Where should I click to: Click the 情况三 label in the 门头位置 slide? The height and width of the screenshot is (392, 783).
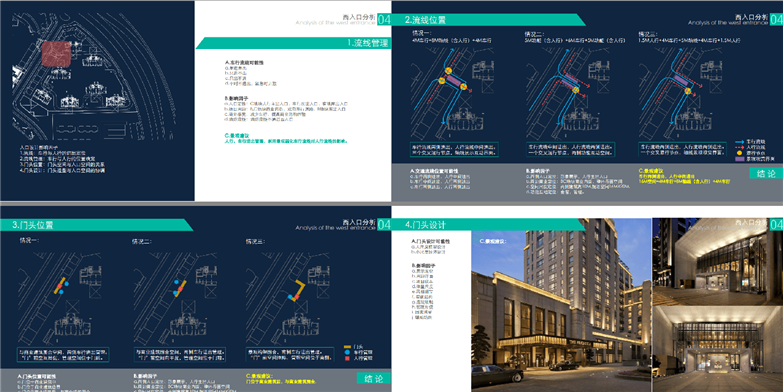coord(255,241)
